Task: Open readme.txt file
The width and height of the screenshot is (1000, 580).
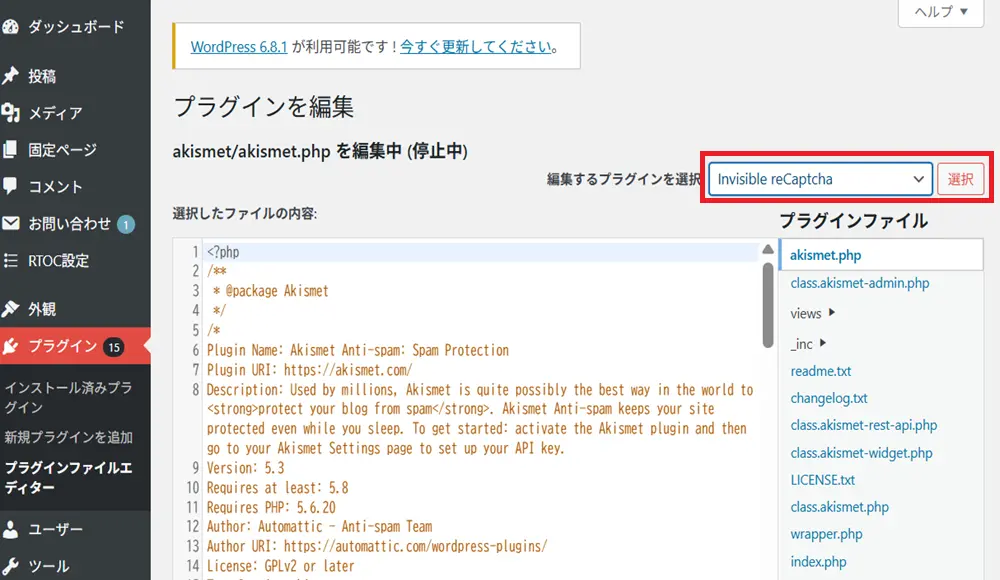Action: tap(821, 371)
